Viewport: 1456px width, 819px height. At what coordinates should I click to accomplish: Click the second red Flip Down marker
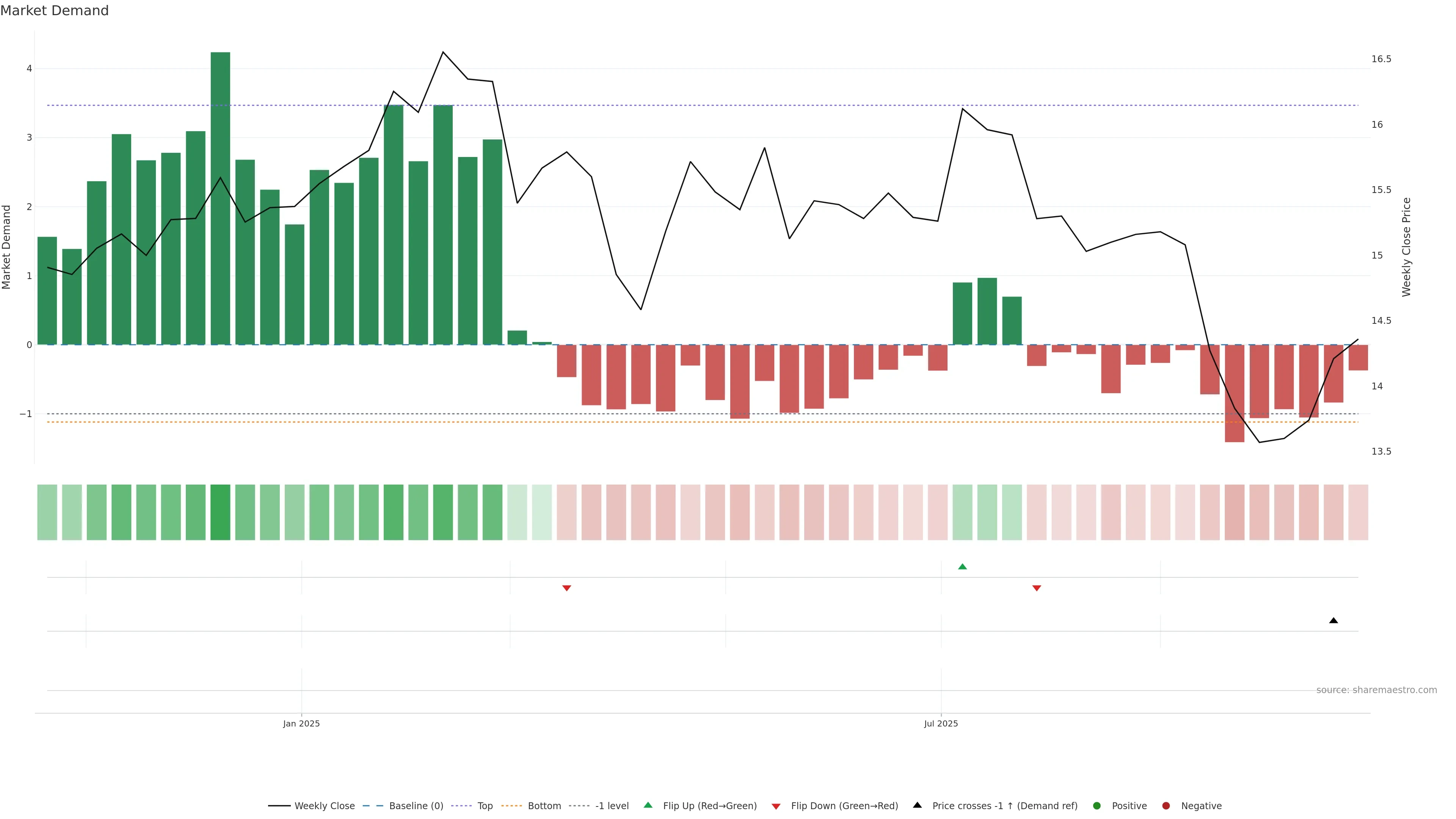click(x=1036, y=588)
